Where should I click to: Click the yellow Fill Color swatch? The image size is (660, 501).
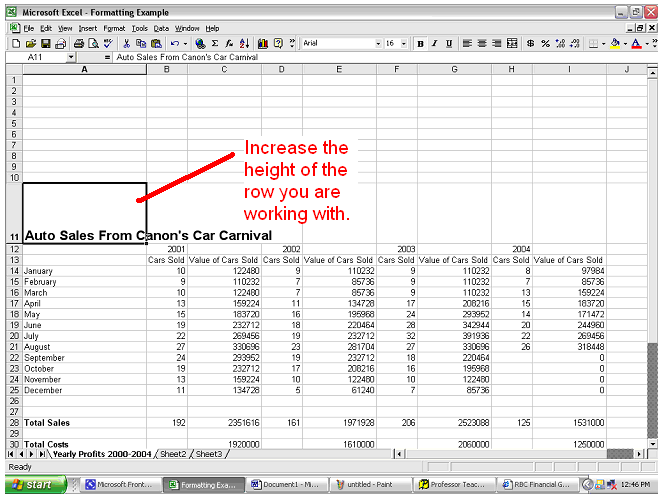coord(615,44)
